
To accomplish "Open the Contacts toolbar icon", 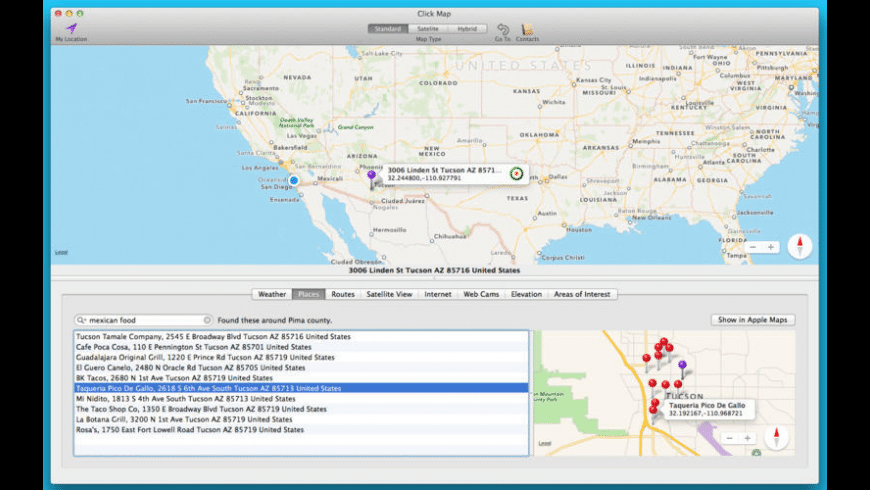I will (527, 29).
